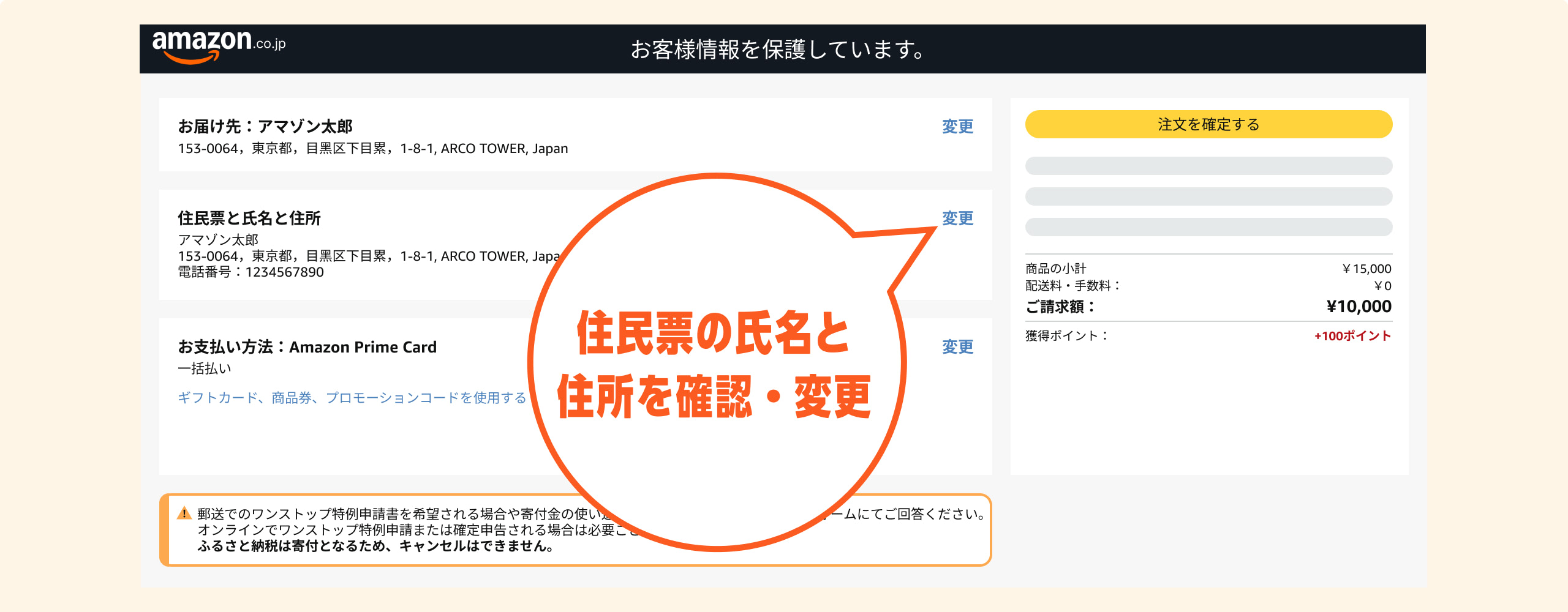Viewport: 1568px width, 612px height.
Task: Click ご請求額： label
Action: (1060, 307)
